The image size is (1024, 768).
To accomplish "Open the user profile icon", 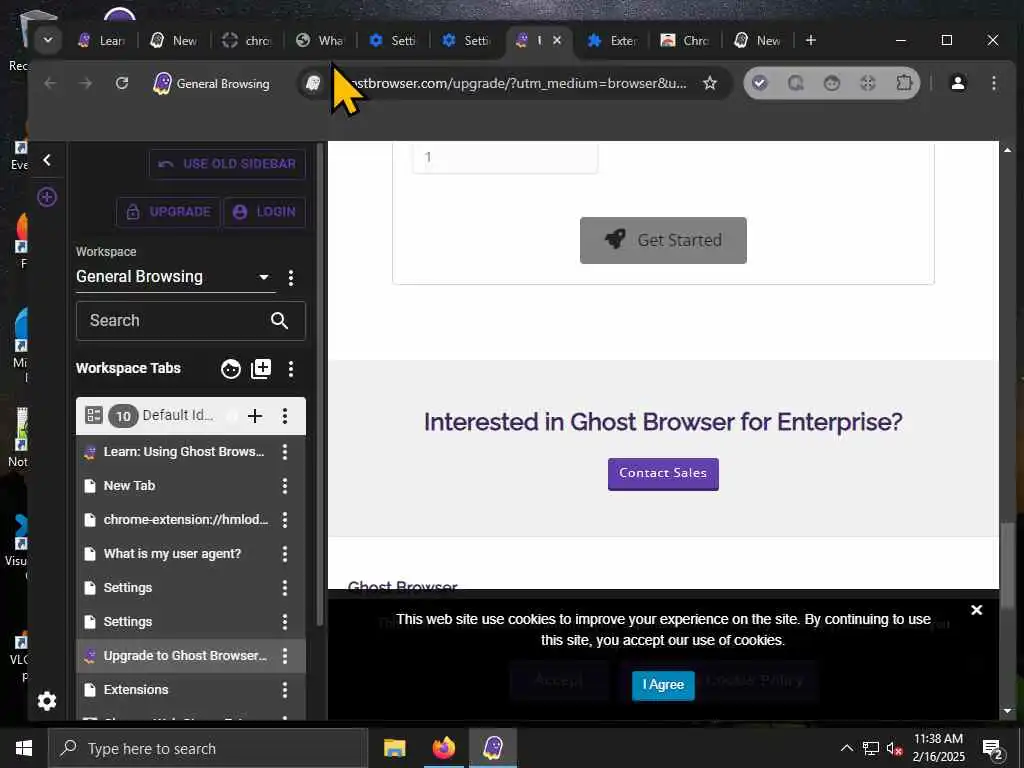I will coord(958,84).
